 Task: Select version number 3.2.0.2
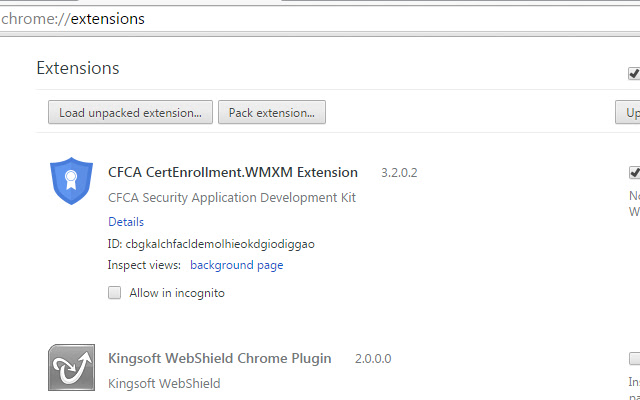(x=399, y=173)
